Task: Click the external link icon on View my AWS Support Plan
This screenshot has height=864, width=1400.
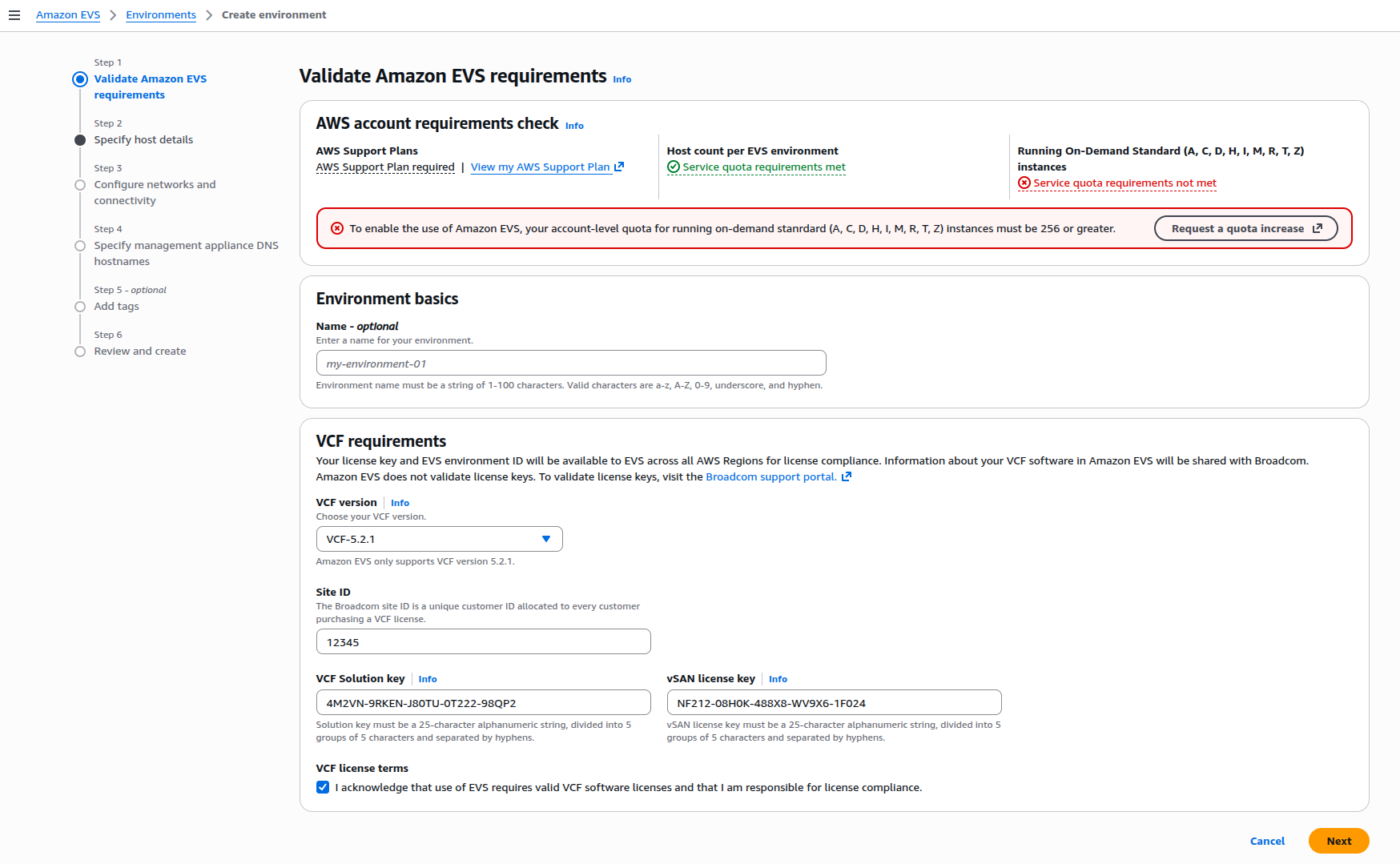Action: [x=618, y=166]
